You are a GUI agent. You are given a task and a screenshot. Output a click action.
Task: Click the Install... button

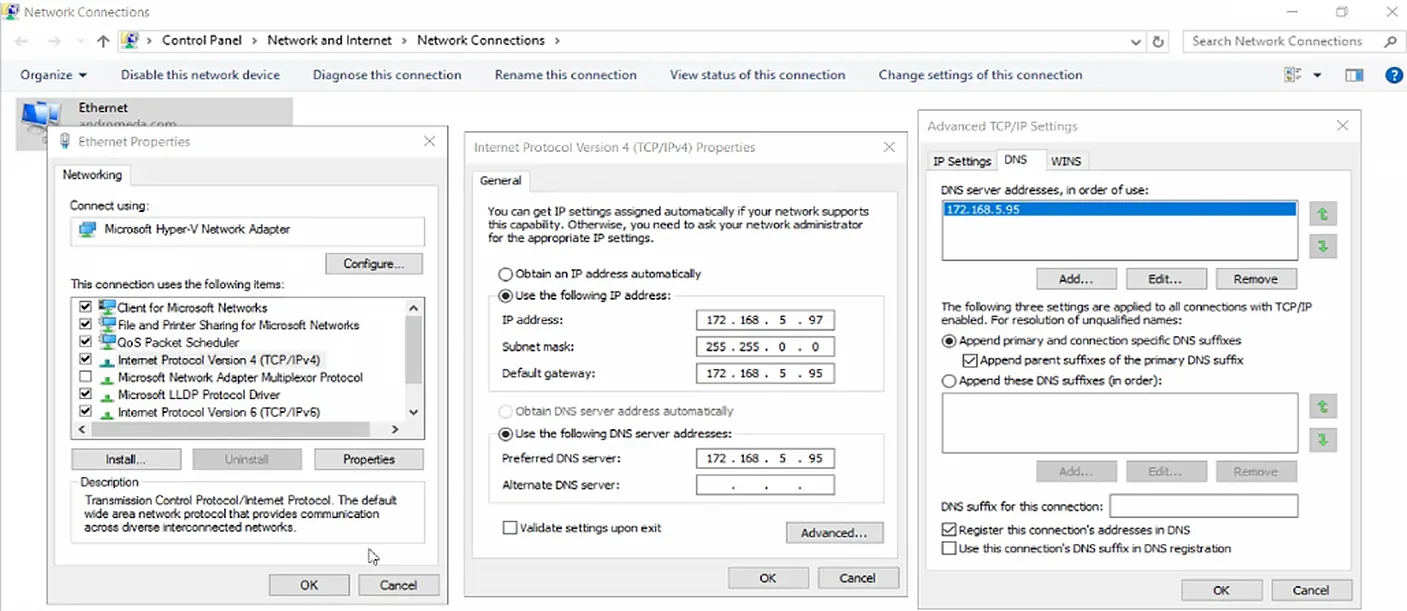click(x=126, y=459)
